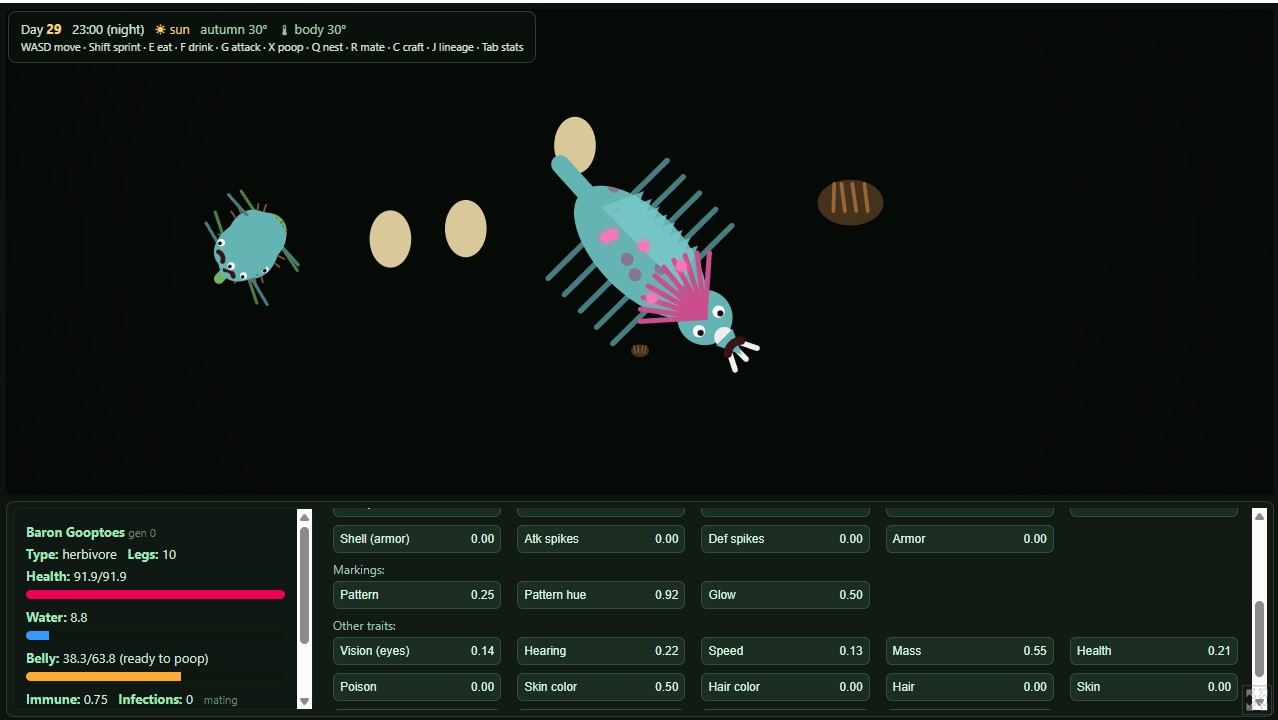Click the Health 0.21 trait cell
Viewport: 1278px width, 720px height.
(1153, 651)
